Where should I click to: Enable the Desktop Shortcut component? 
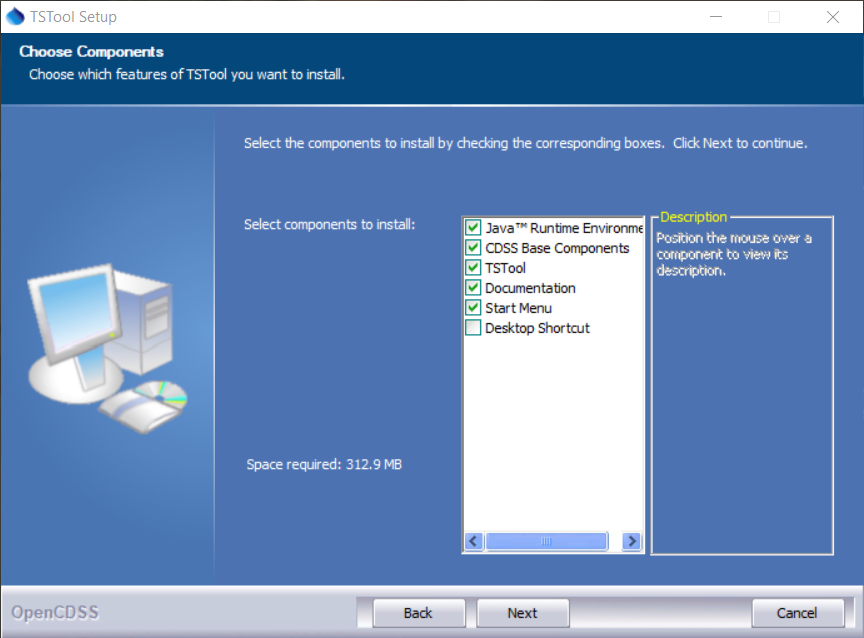pos(472,328)
